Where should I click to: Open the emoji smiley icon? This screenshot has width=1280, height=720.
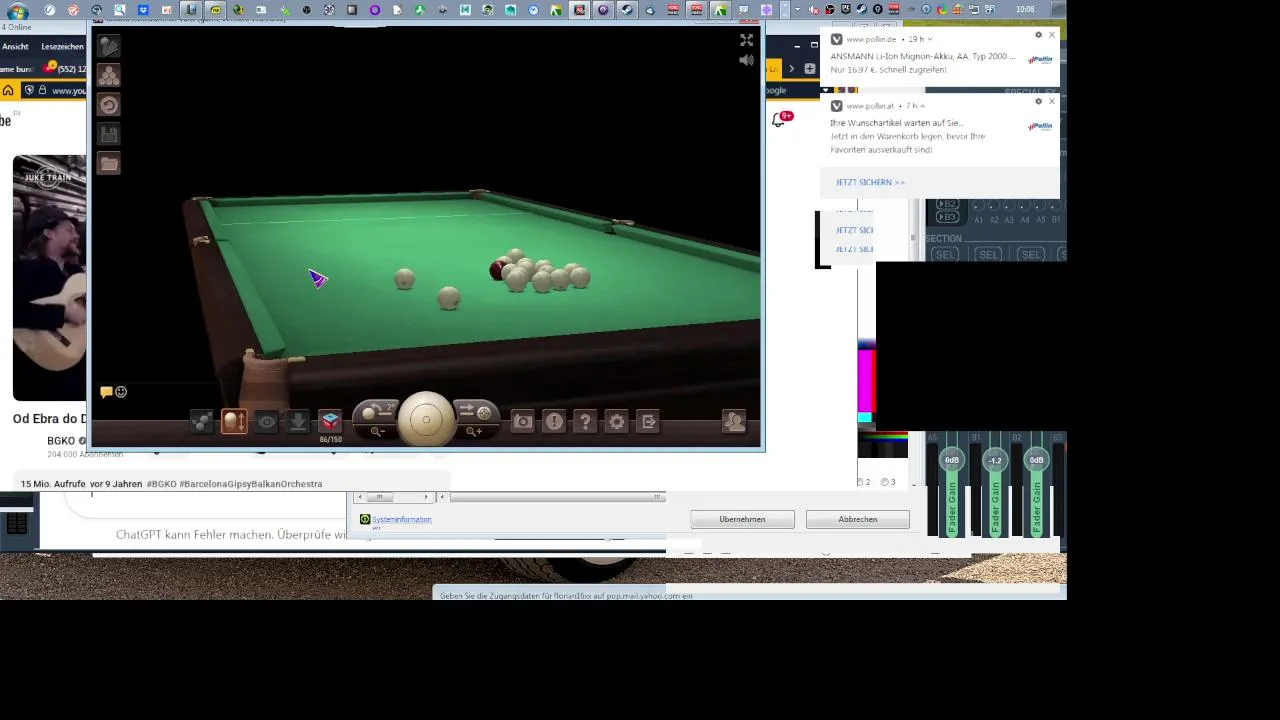(x=121, y=392)
